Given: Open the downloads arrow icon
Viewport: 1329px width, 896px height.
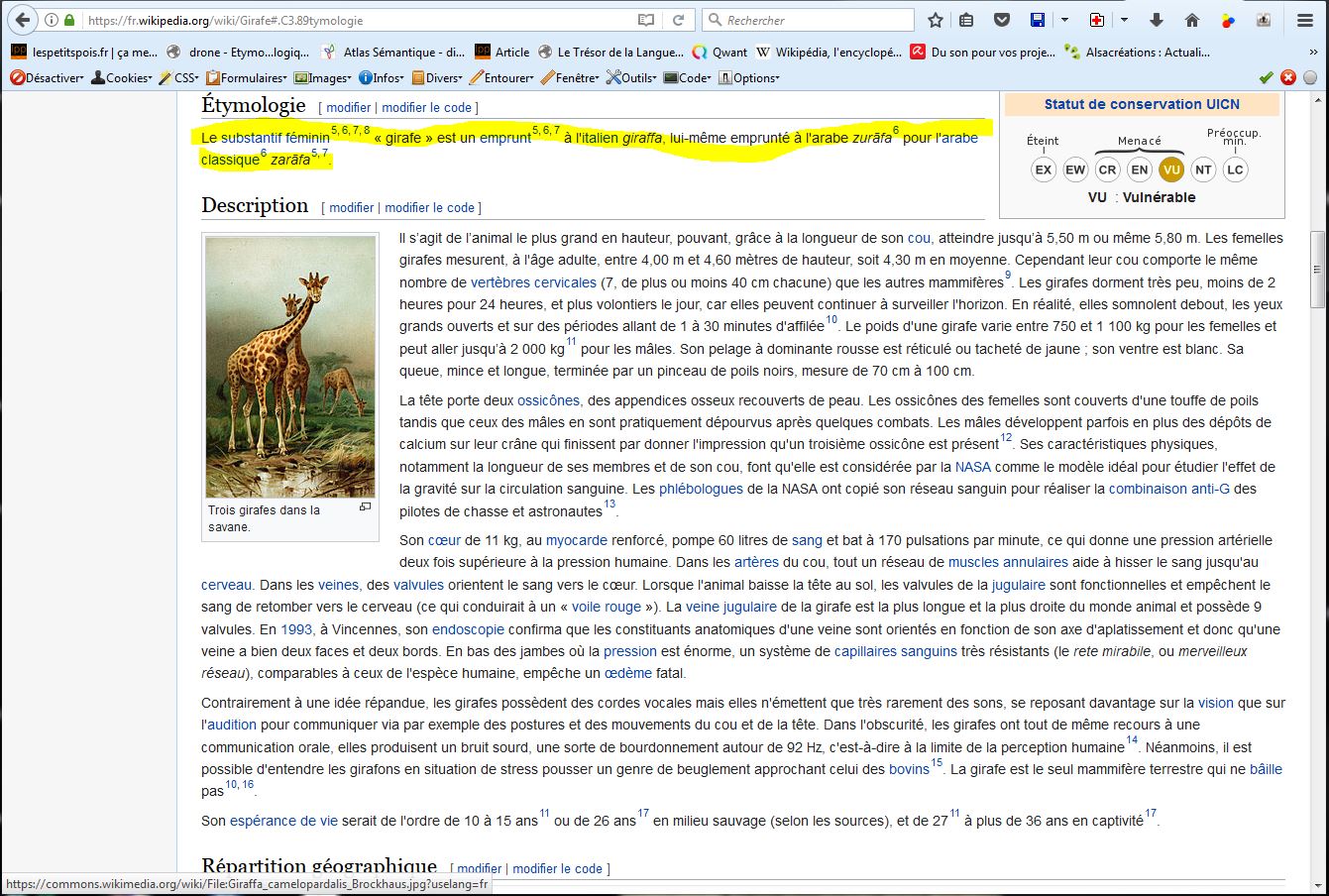Looking at the screenshot, I should click(1157, 20).
